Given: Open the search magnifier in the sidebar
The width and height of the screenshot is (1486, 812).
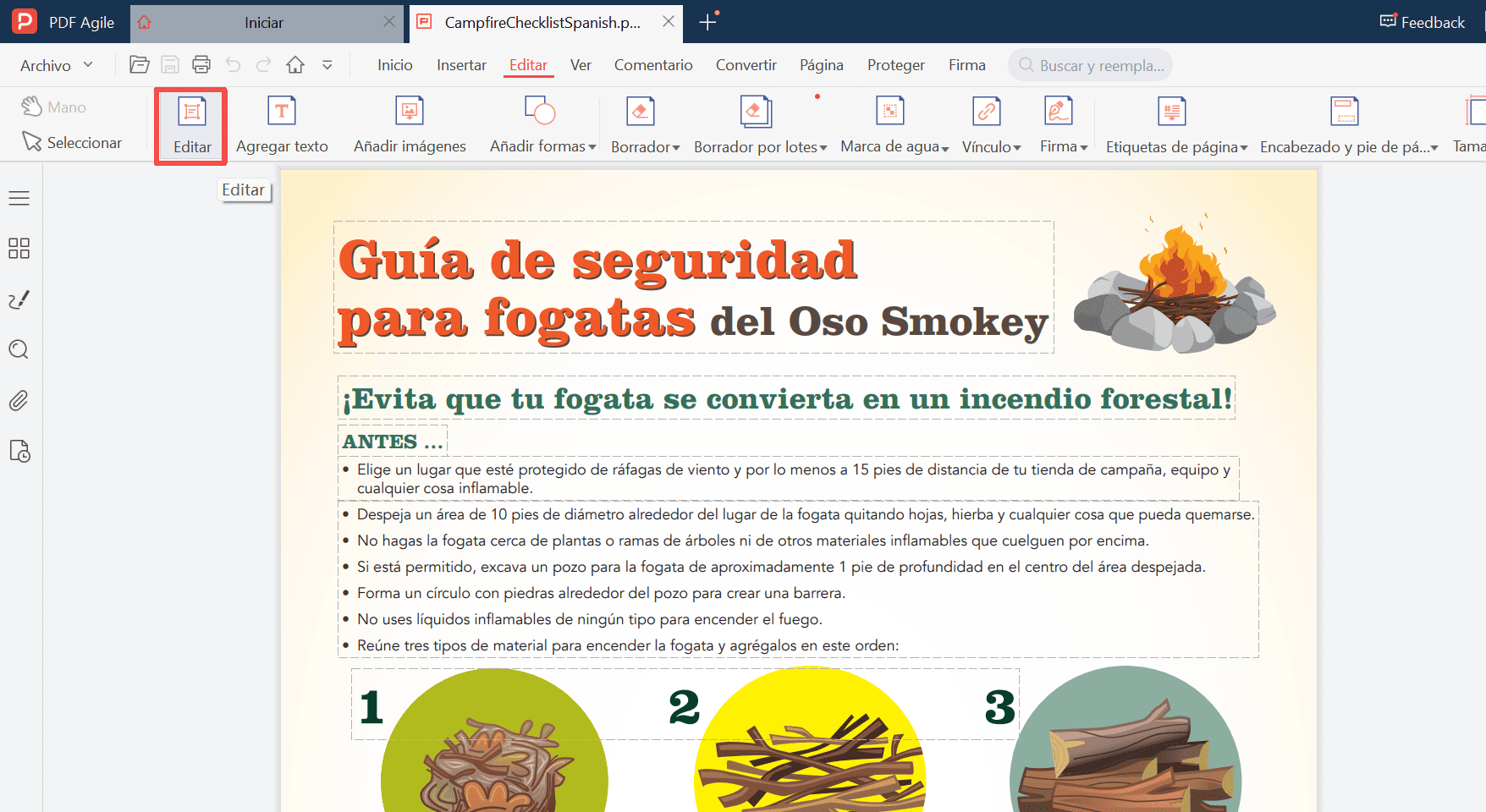Looking at the screenshot, I should [x=19, y=349].
